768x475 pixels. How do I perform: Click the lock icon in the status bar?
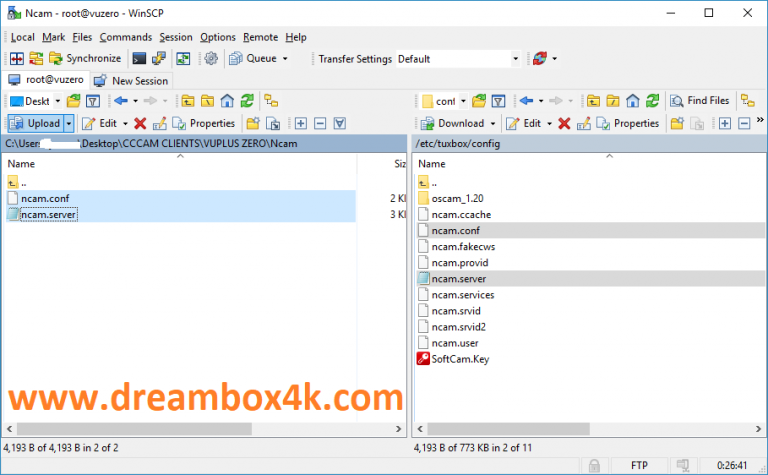click(594, 466)
